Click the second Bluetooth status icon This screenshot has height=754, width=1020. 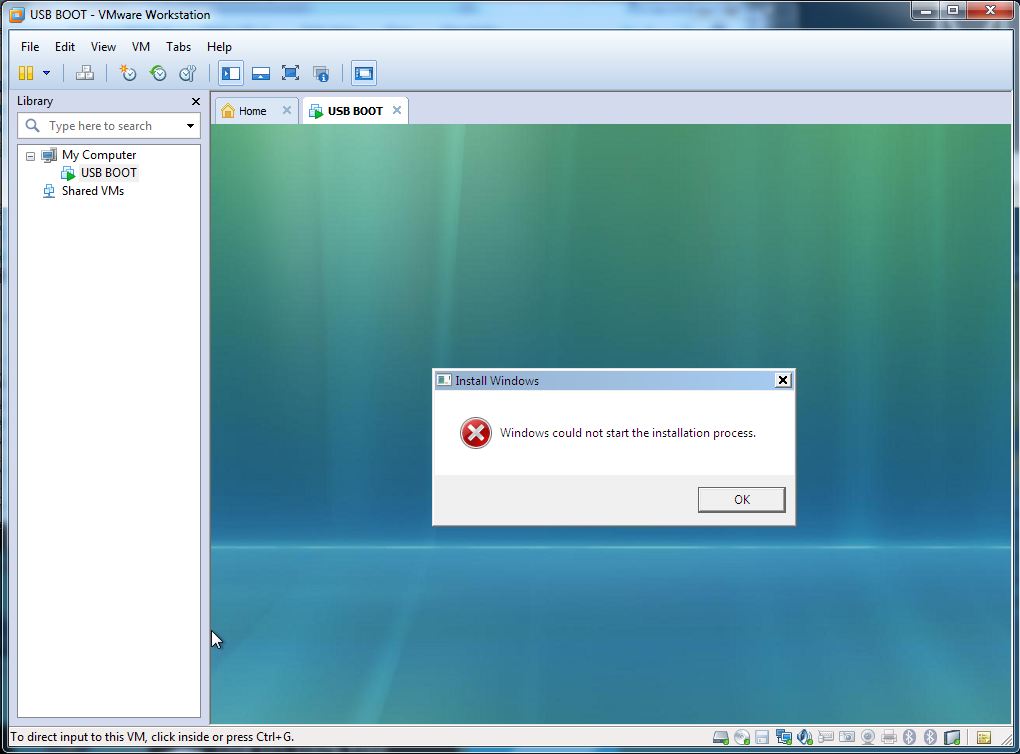coord(930,737)
